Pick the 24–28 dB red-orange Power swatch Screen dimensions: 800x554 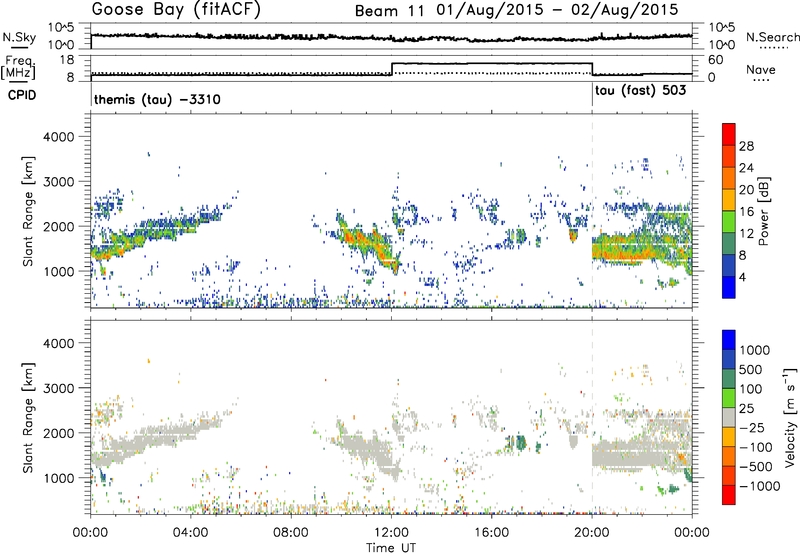pyautogui.click(x=729, y=156)
